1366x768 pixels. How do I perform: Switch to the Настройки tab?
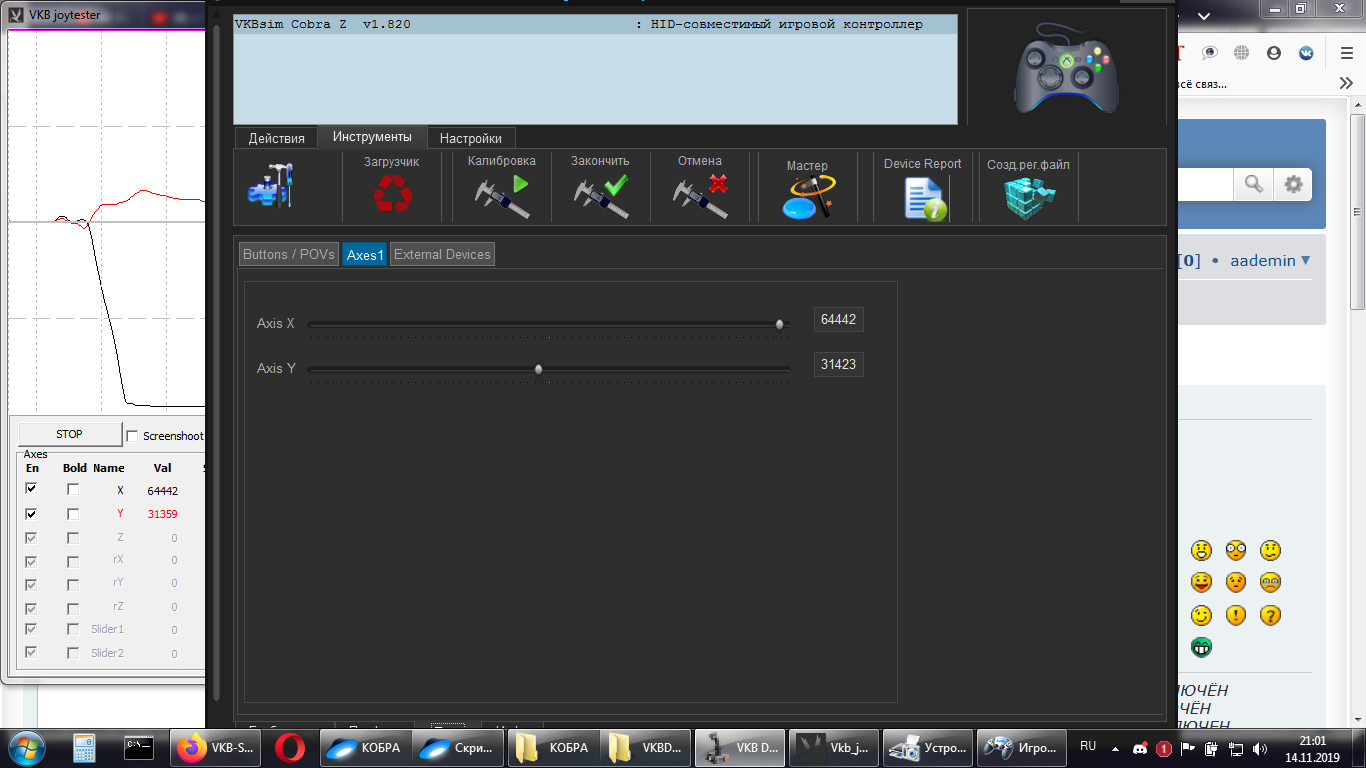[x=471, y=138]
